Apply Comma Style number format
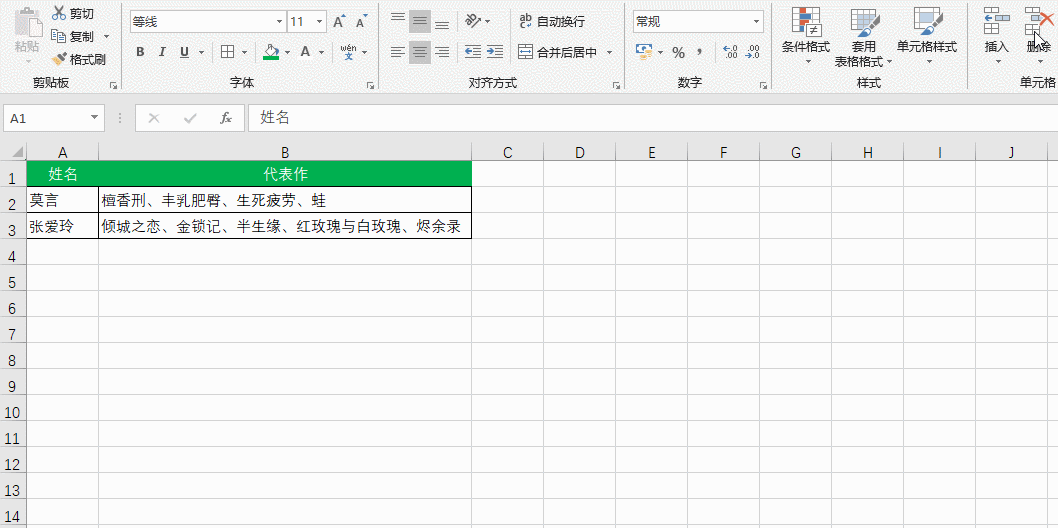Image resolution: width=1058 pixels, height=528 pixels. coord(700,52)
